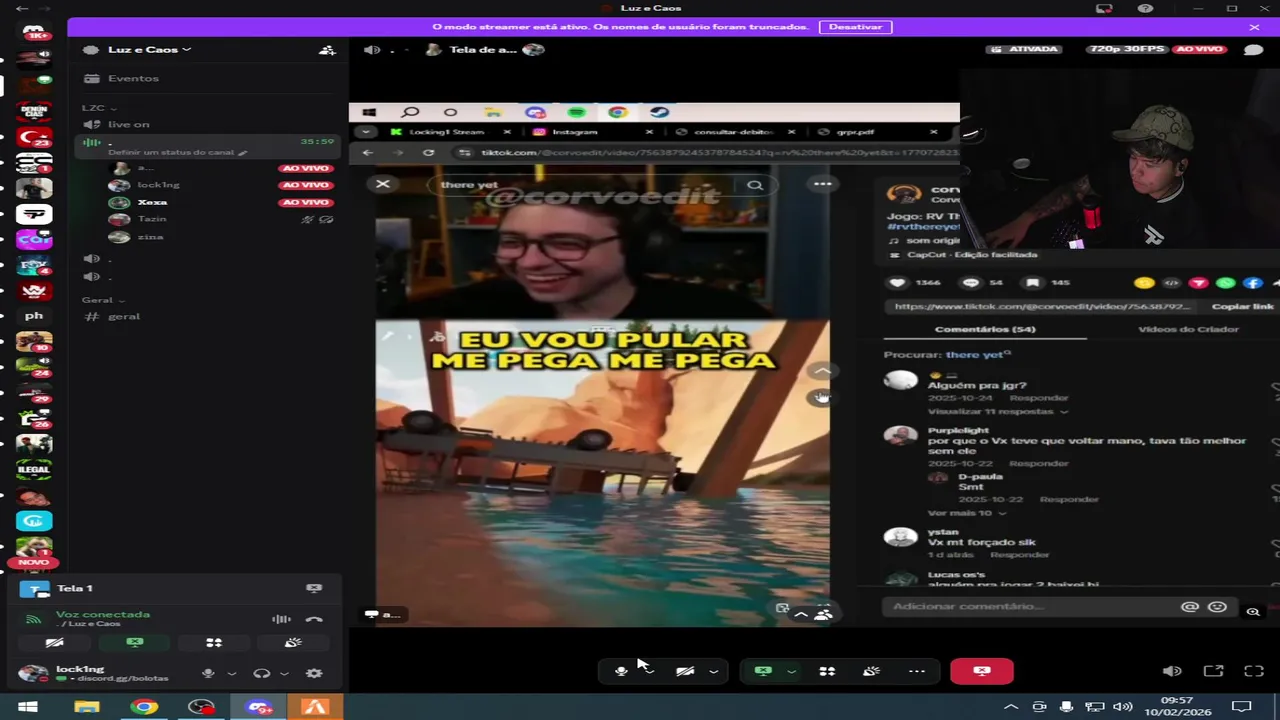Click the ATIVADA badge in header

point(1023,49)
